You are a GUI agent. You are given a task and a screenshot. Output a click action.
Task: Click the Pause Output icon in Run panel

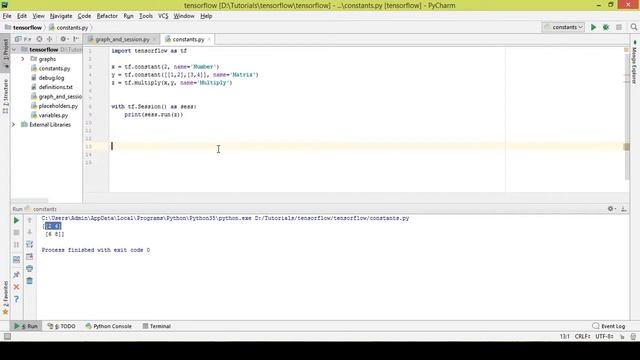click(16, 244)
